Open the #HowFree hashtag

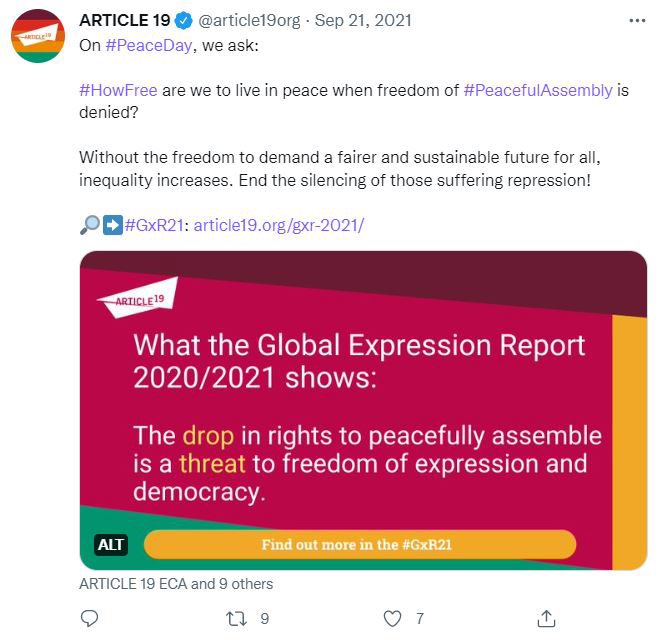click(116, 90)
